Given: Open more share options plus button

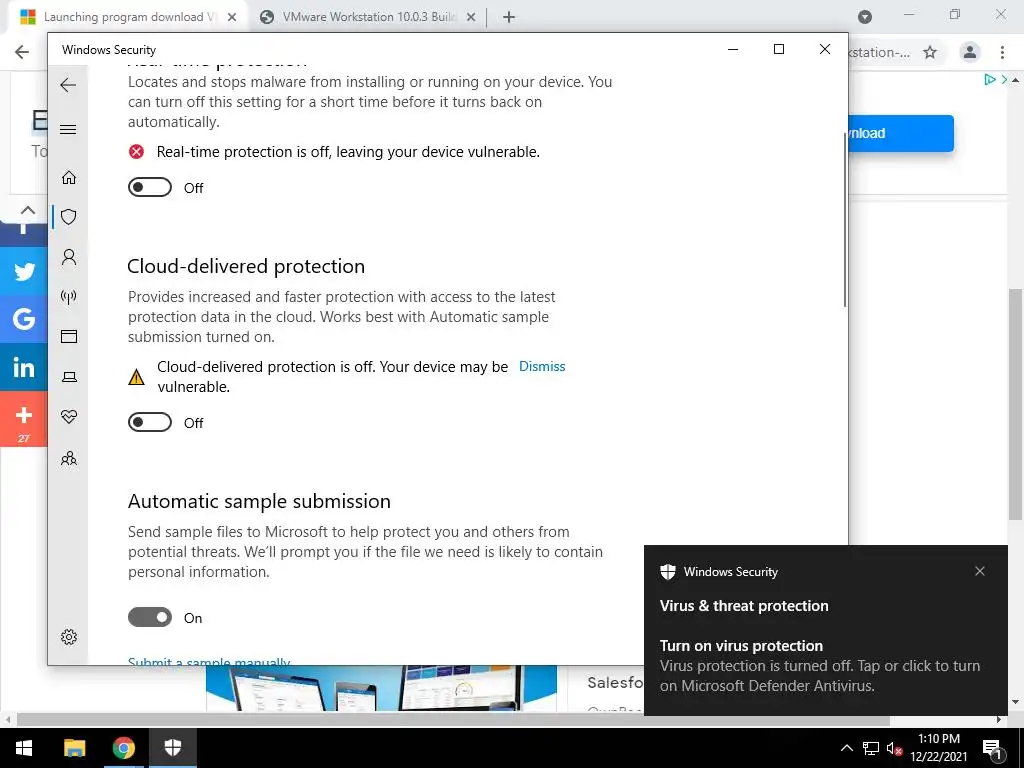Looking at the screenshot, I should 24,419.
